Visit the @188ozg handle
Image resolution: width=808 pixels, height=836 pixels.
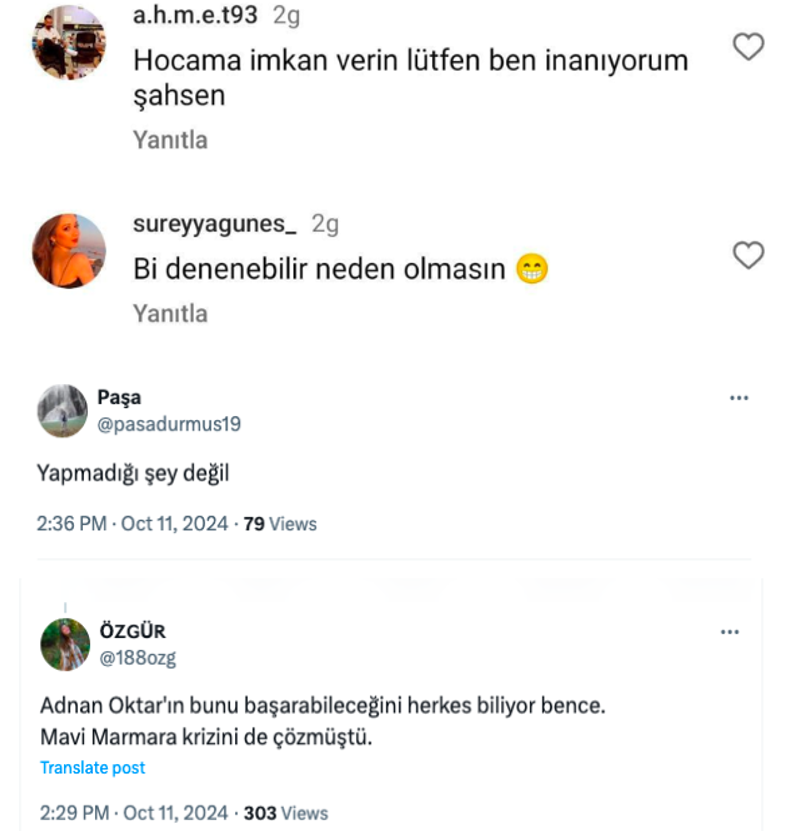pyautogui.click(x=138, y=658)
